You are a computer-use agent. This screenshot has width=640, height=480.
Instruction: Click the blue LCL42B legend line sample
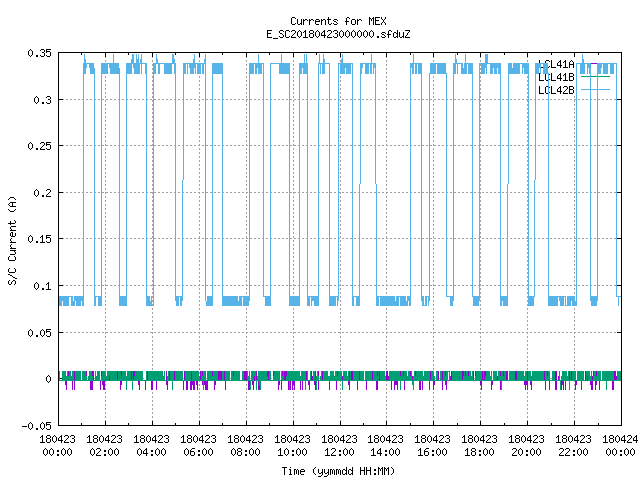[x=595, y=90]
